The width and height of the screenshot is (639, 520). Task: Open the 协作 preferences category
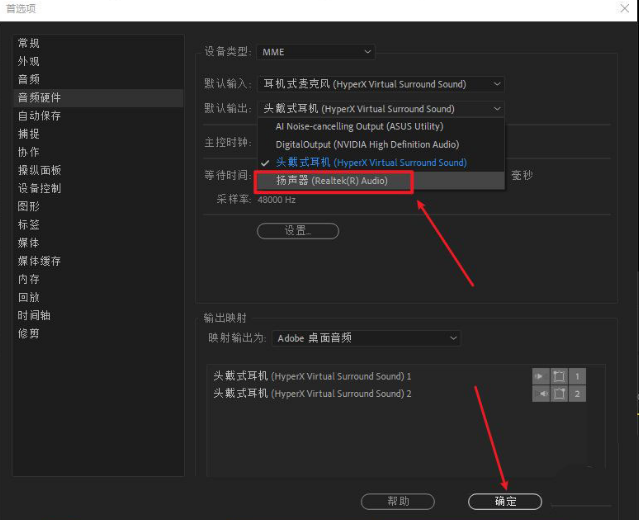(98, 152)
